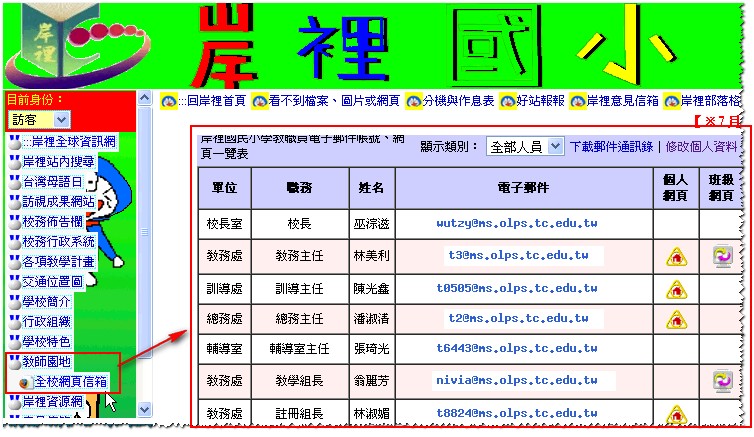Image resolution: width=754 pixels, height=437 pixels.
Task: Click the 註冊組長 job title cell
Action: 300,414
